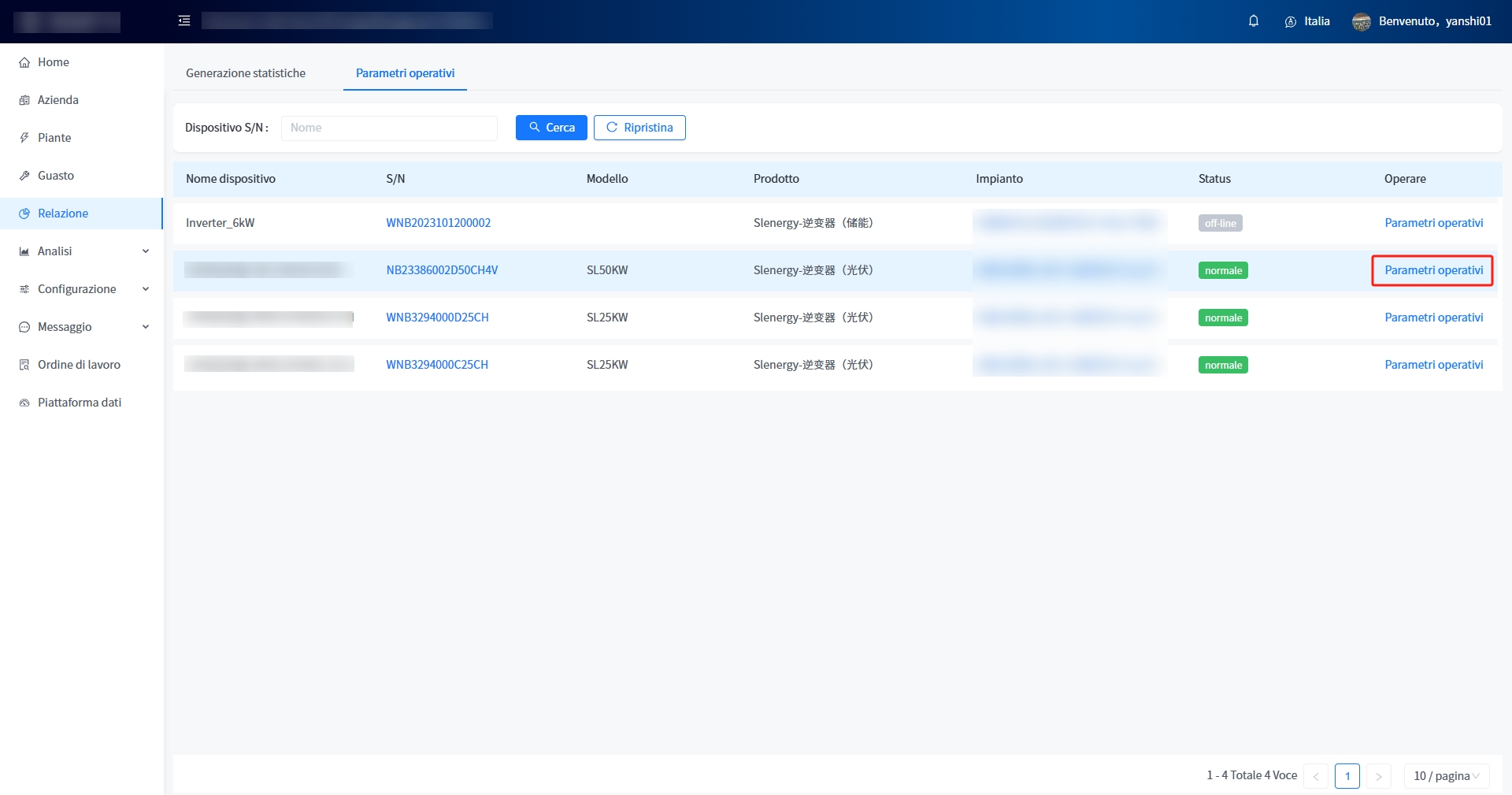1512x795 pixels.
Task: Click the region icon beside Italia
Action: (x=1290, y=22)
